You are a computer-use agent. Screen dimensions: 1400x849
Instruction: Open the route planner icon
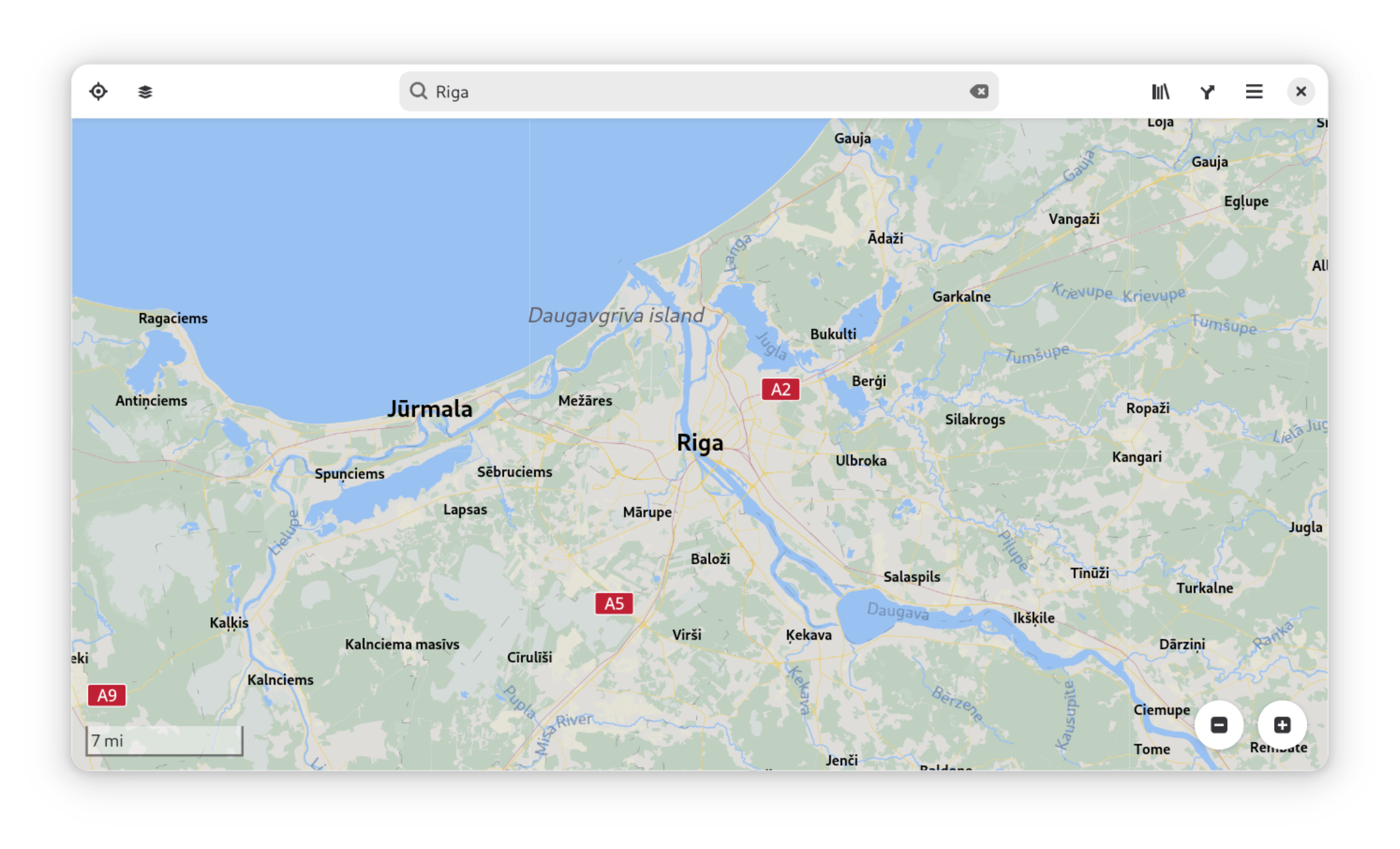click(1207, 92)
